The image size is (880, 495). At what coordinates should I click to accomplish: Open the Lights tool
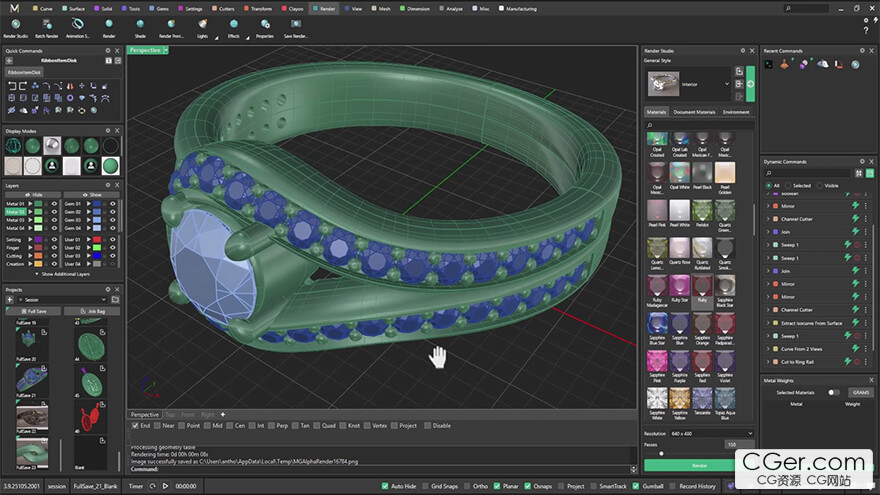pos(202,28)
